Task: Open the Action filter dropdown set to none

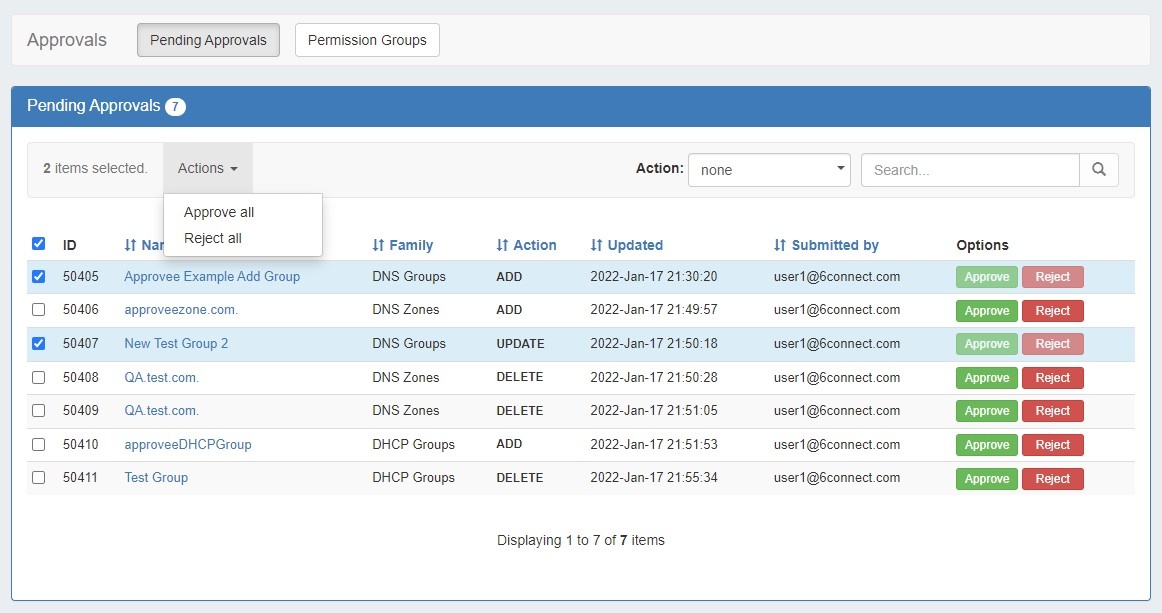Action: [768, 170]
